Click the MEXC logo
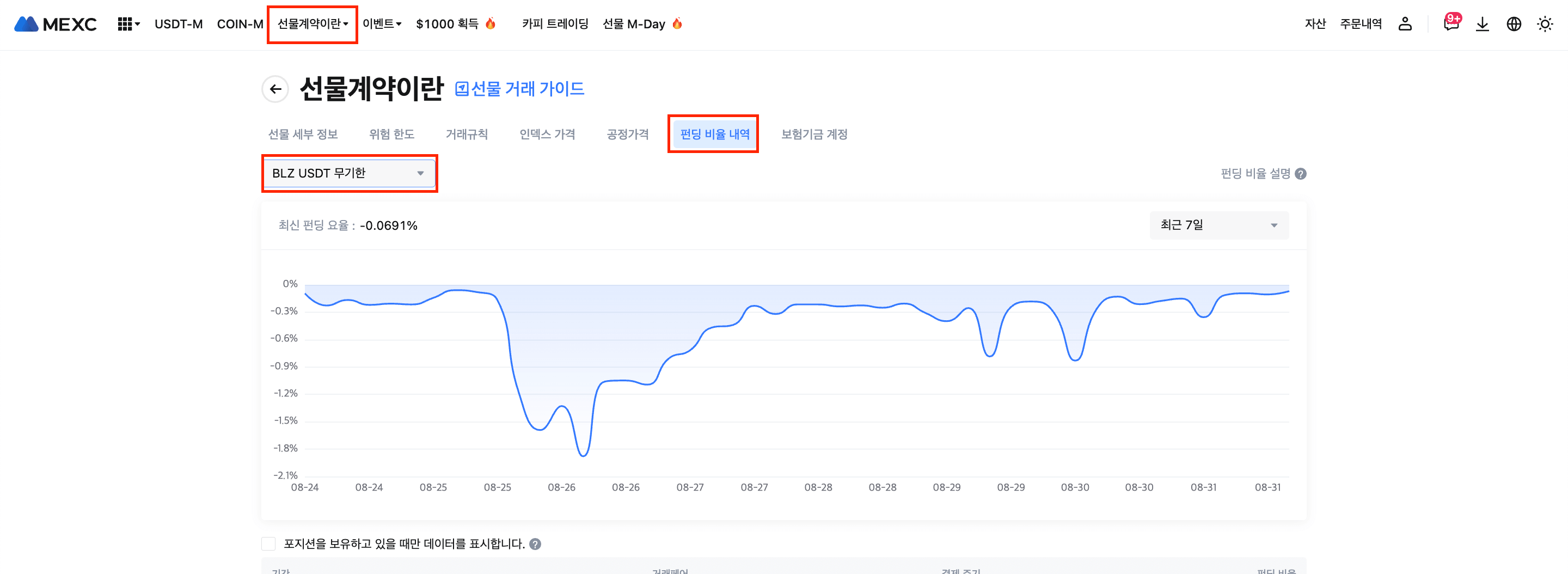The width and height of the screenshot is (1568, 574). [x=56, y=25]
